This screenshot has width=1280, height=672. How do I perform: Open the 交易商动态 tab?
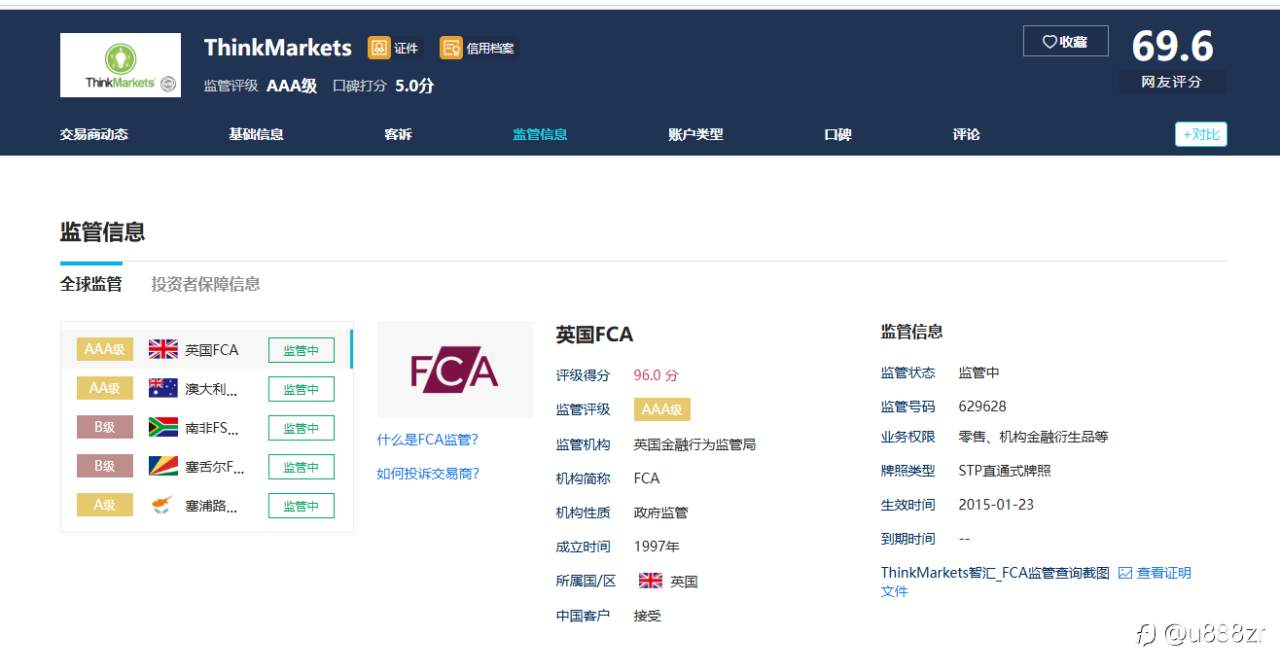94,134
